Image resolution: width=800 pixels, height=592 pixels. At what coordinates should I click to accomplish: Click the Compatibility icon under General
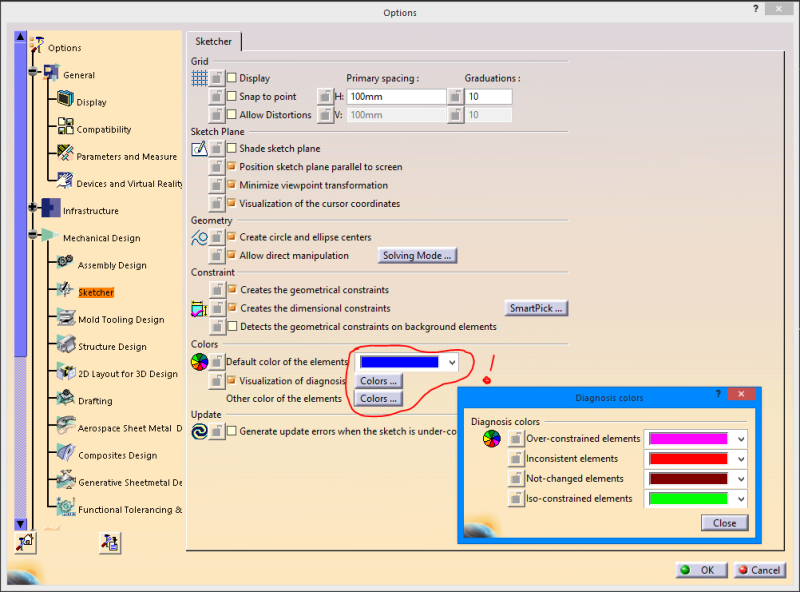[x=64, y=128]
